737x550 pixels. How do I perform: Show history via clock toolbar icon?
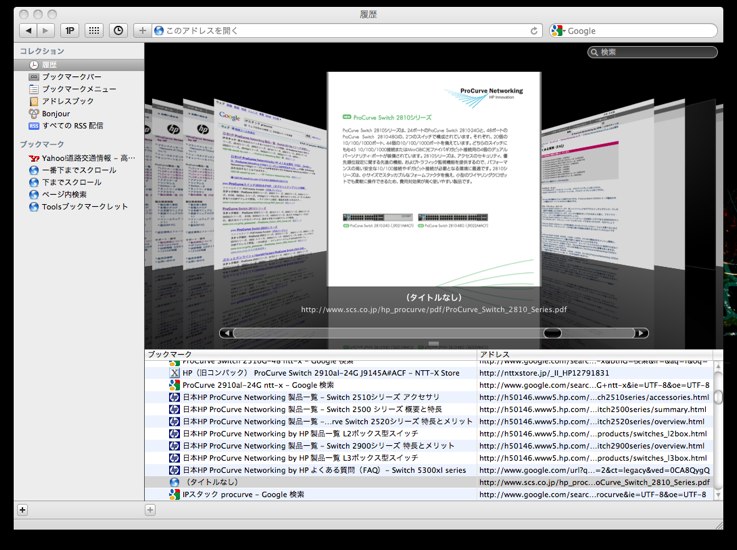click(x=118, y=31)
